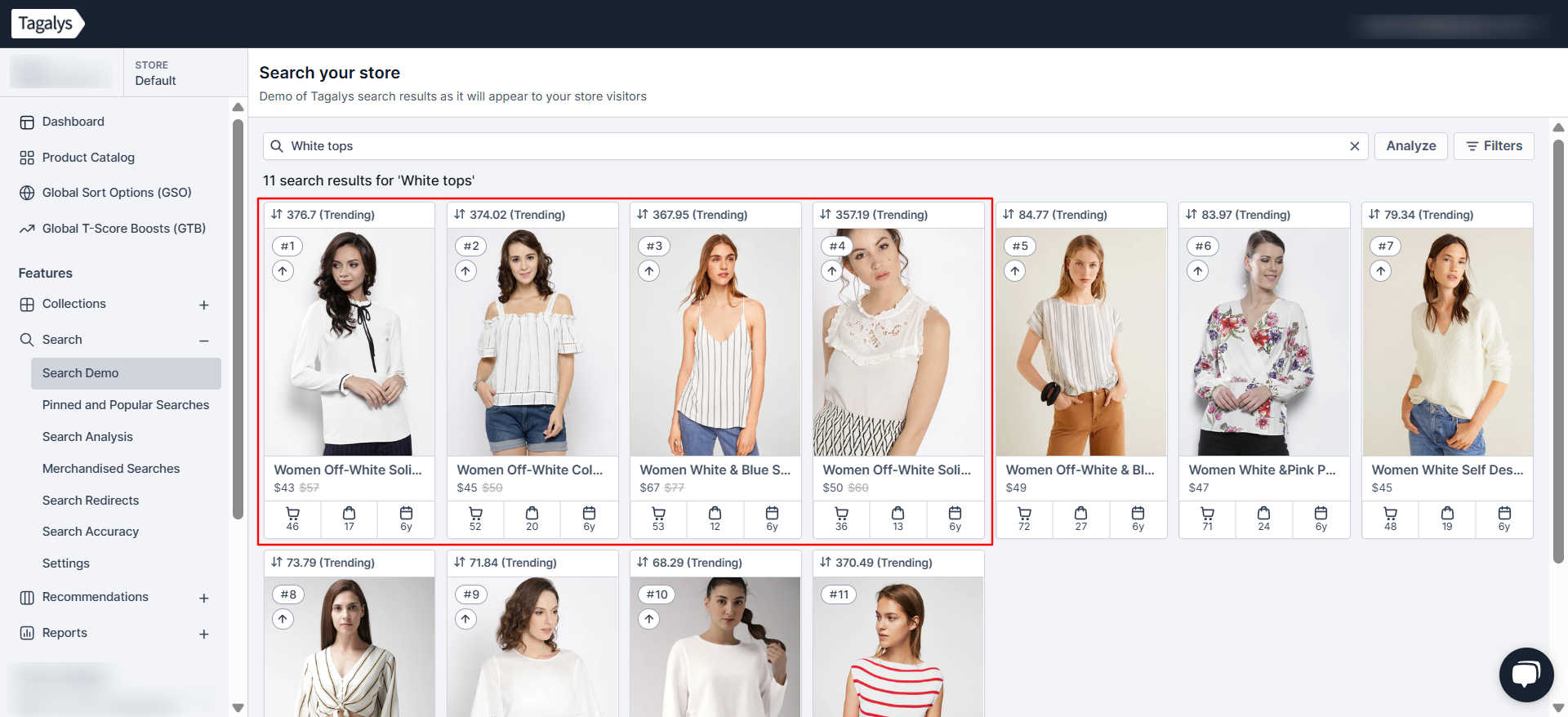
Task: Open product Women Off-White Soli... $43
Action: (x=348, y=470)
